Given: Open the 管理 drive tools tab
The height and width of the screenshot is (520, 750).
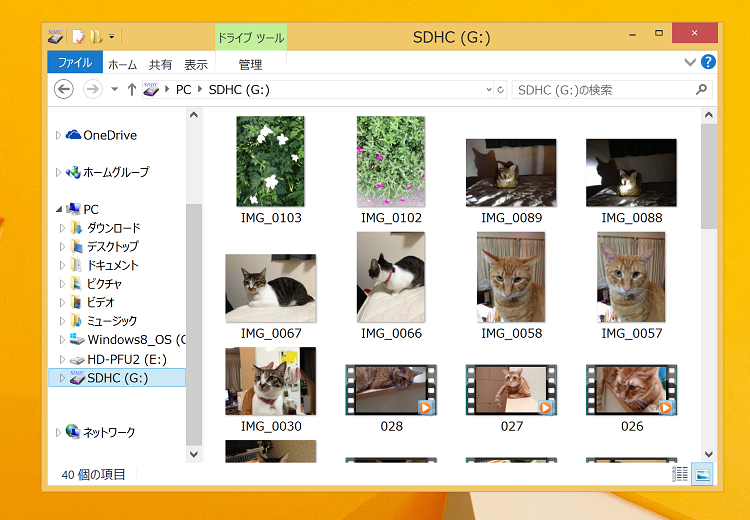Looking at the screenshot, I should pyautogui.click(x=250, y=64).
